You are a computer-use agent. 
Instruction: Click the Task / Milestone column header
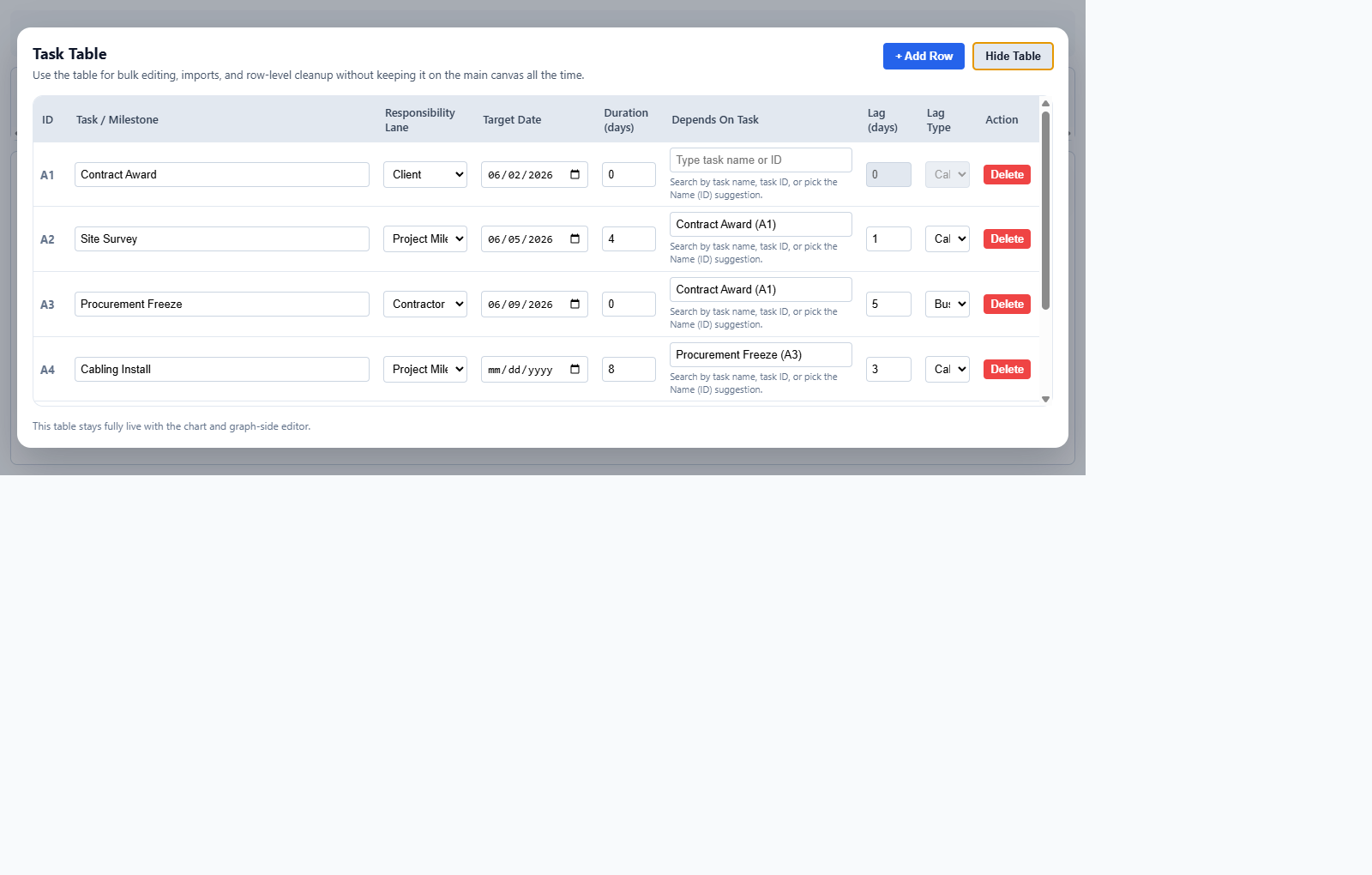click(x=117, y=119)
